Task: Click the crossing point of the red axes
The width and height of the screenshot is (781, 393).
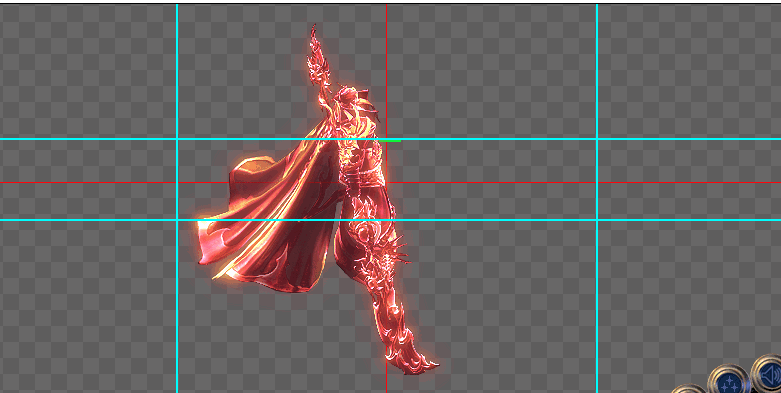Action: 387,183
